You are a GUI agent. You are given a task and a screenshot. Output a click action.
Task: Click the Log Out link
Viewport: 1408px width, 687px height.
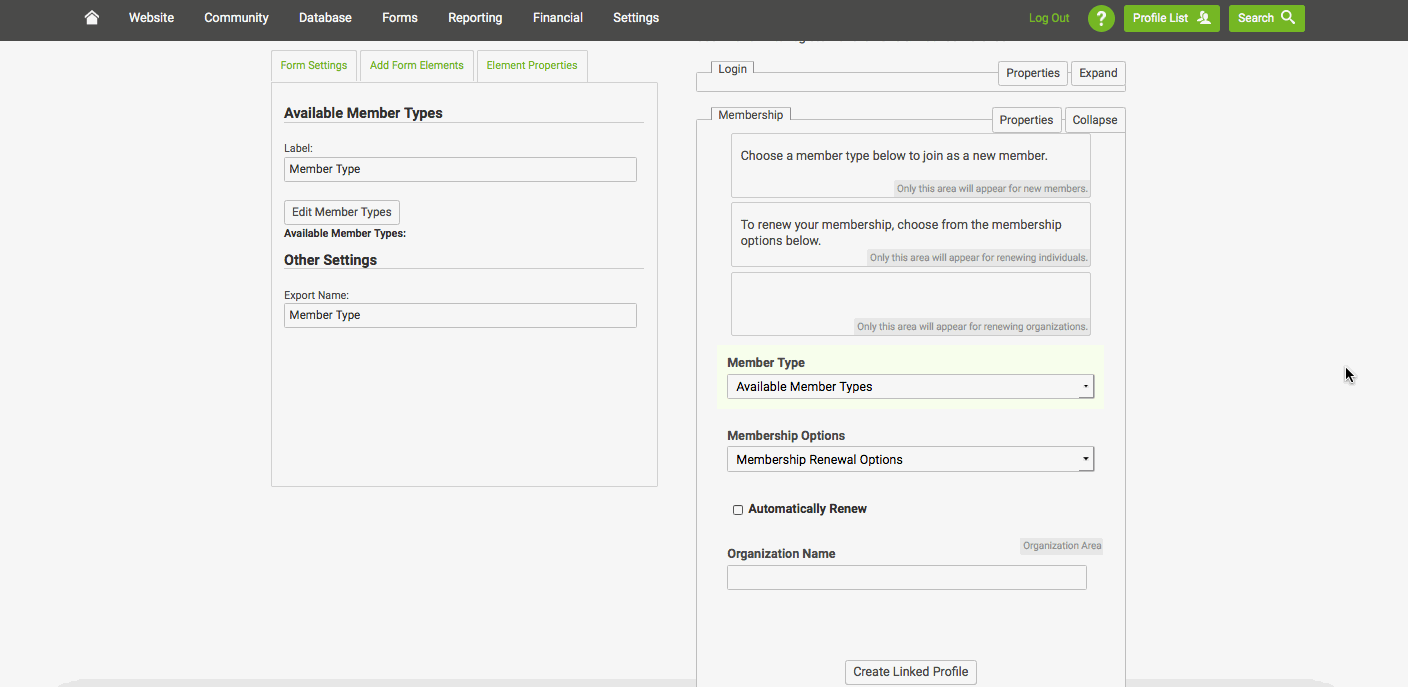tap(1049, 18)
